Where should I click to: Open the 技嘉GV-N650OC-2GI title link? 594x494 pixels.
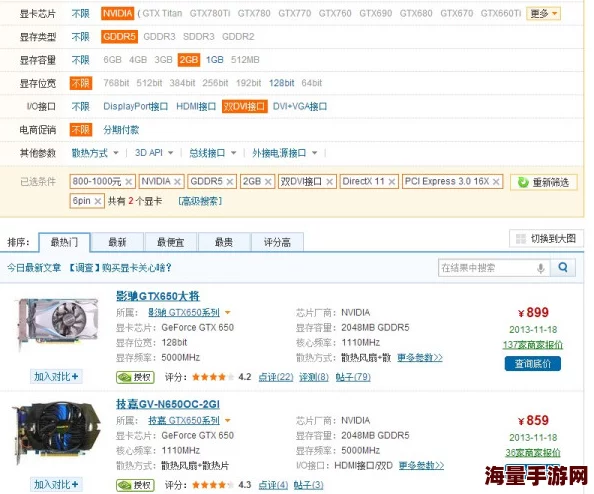point(168,404)
